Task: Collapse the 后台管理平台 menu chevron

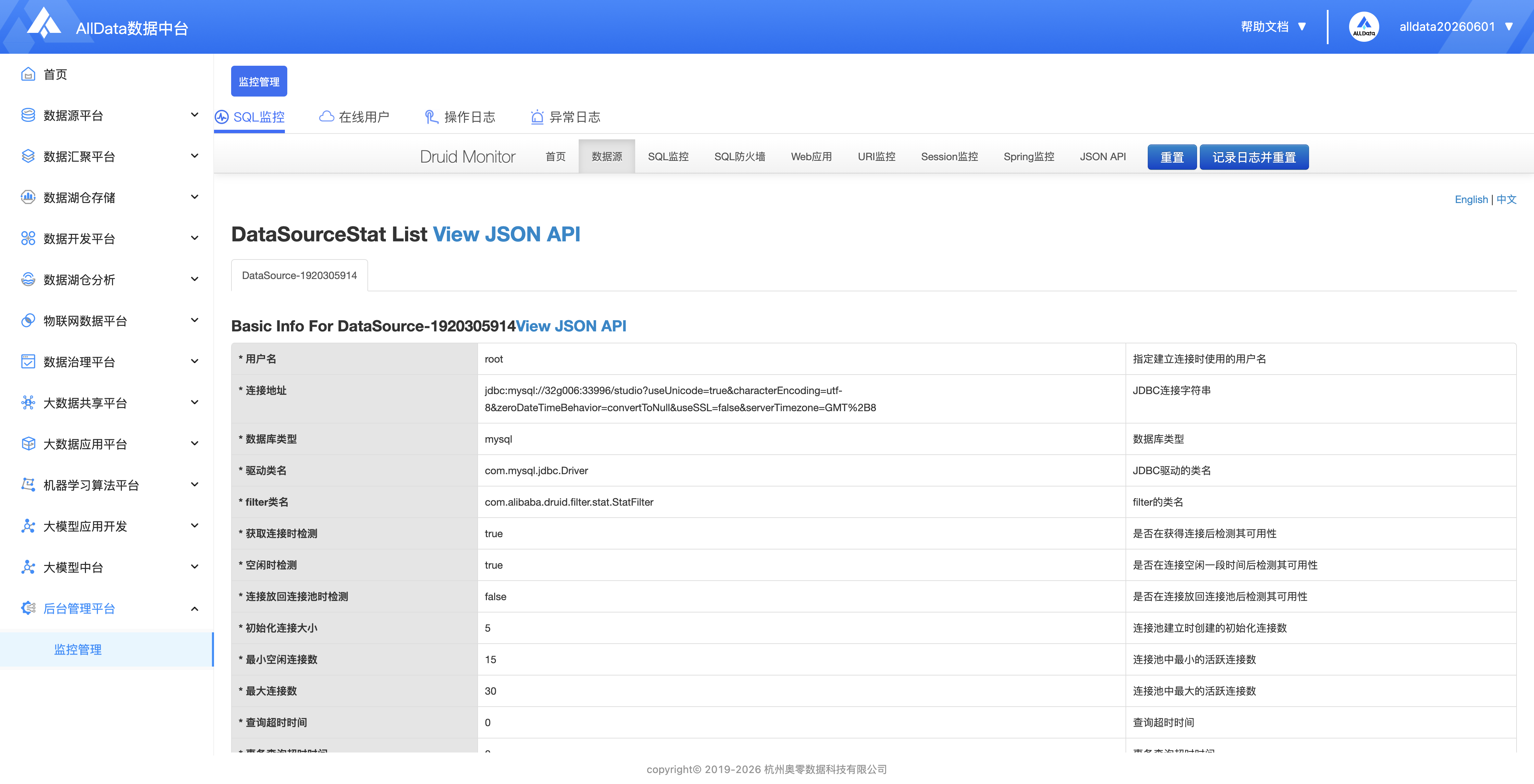Action: [x=194, y=608]
